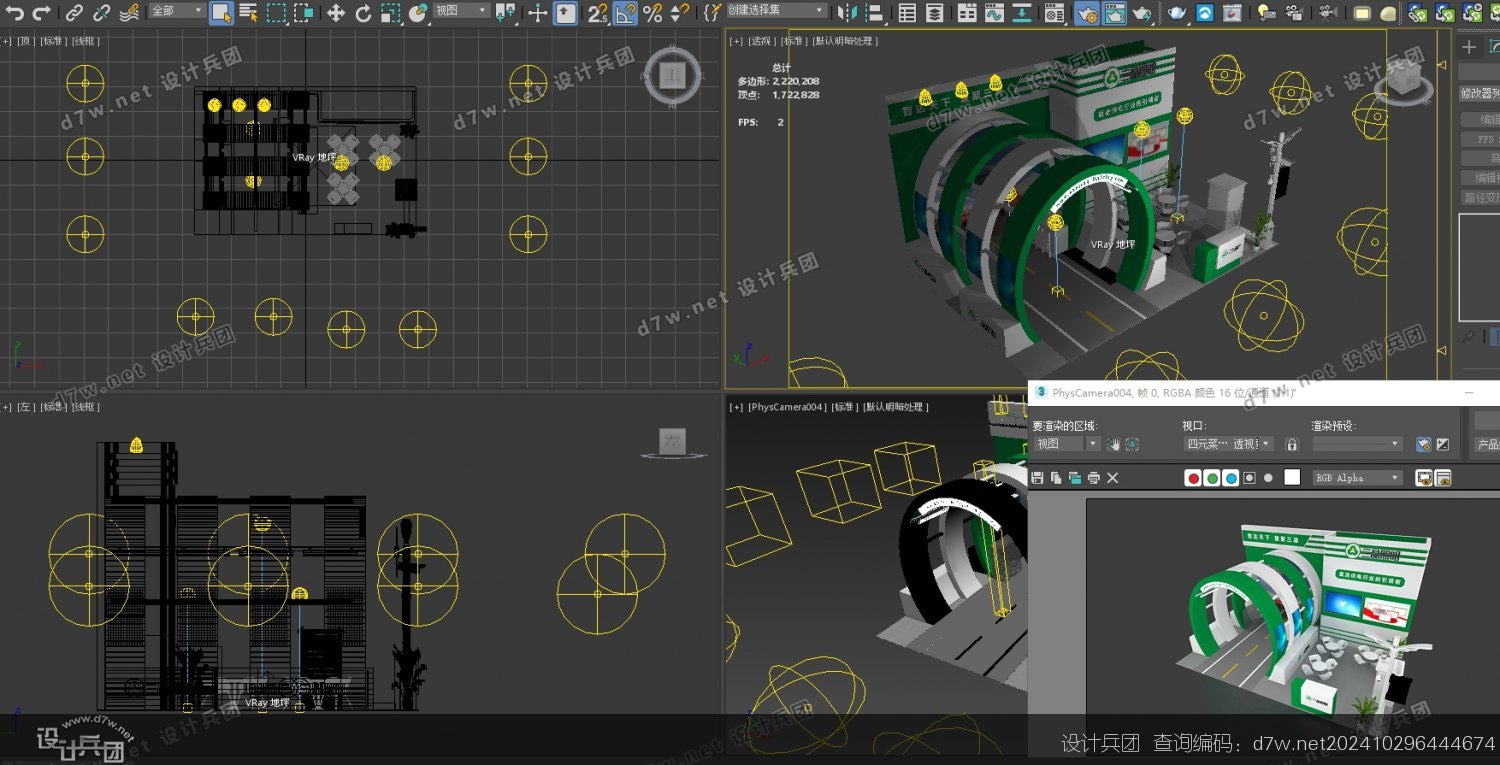
Task: Toggle Window/Crossing selection mode
Action: coord(303,13)
